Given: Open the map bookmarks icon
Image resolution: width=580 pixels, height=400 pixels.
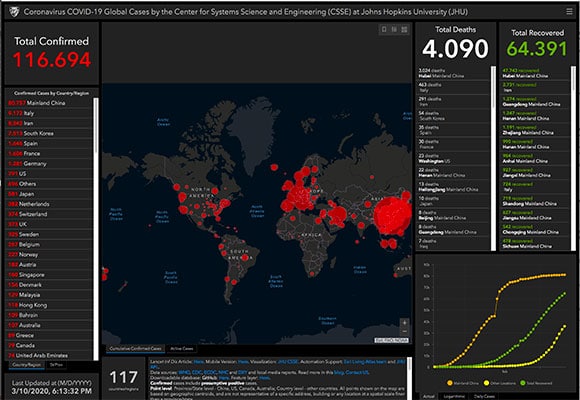Looking at the screenshot, I should 384,29.
